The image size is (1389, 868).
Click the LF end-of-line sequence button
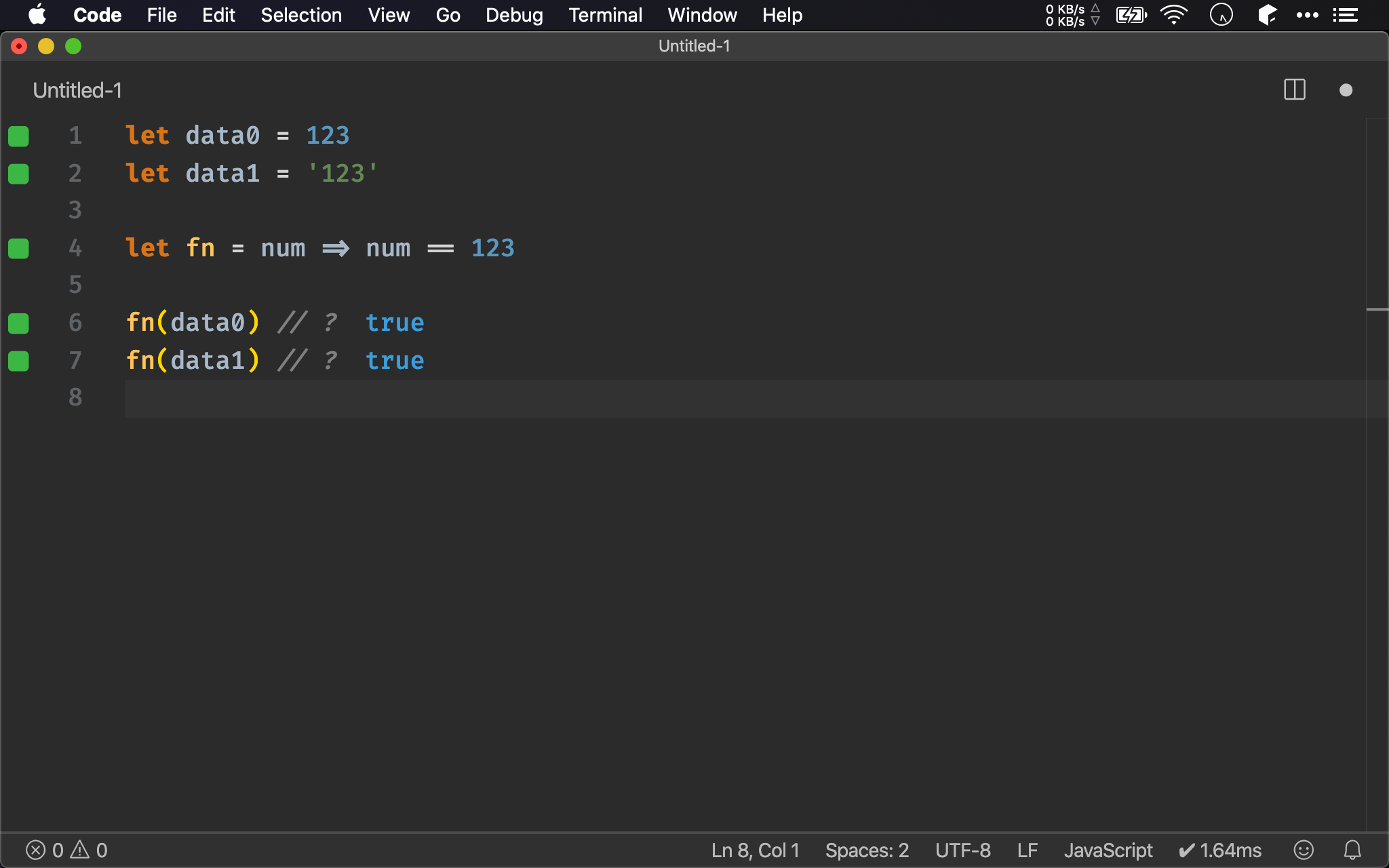(1027, 850)
